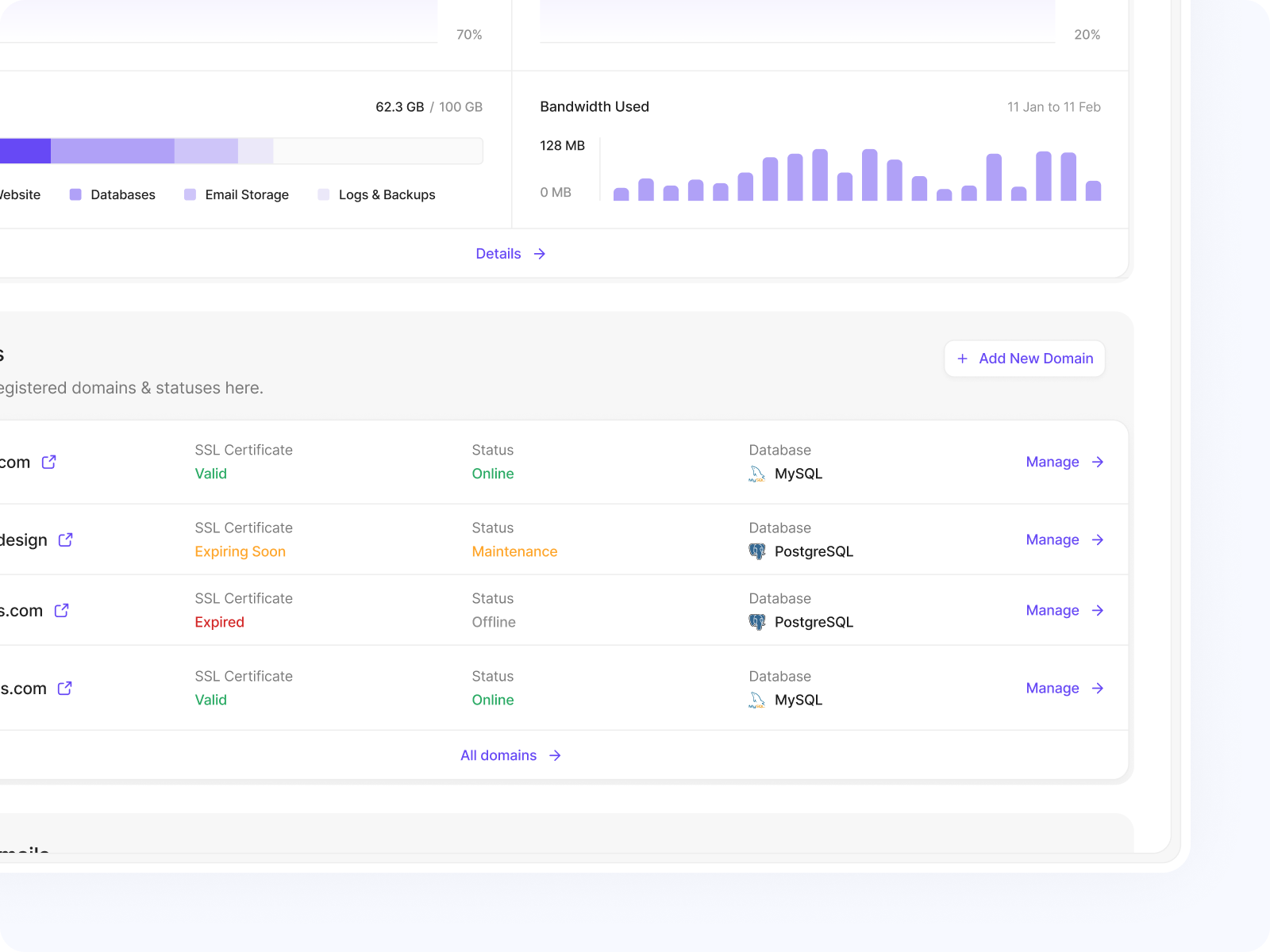This screenshot has width=1270, height=952.
Task: Click the arrow icon next to the first Manage link
Action: (x=1098, y=462)
